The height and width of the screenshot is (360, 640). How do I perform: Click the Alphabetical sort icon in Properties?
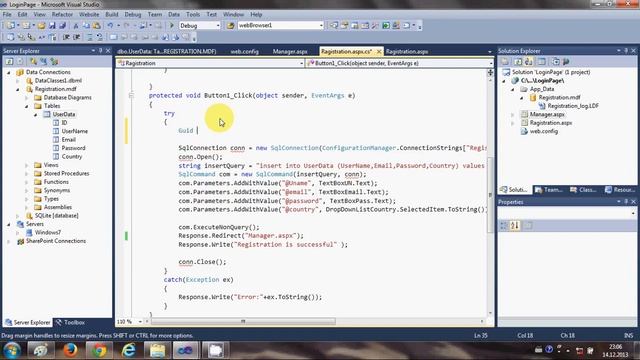click(515, 225)
